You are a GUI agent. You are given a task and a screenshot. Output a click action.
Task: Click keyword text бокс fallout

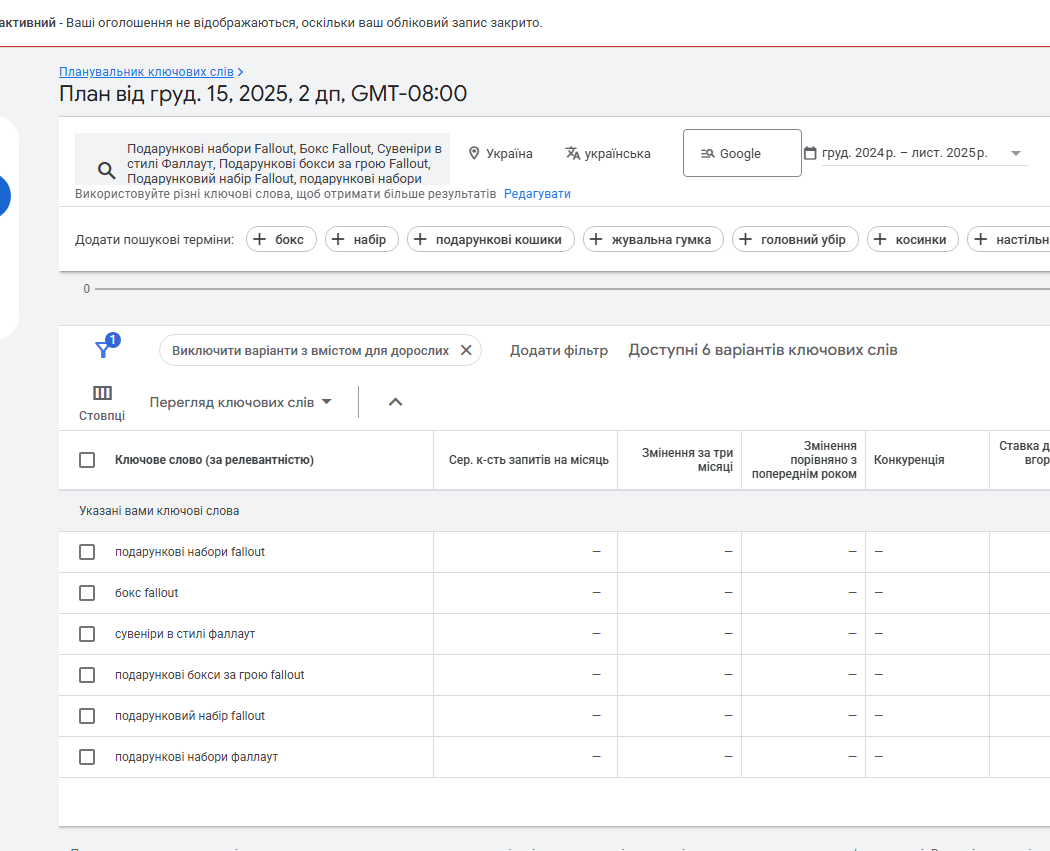[147, 593]
